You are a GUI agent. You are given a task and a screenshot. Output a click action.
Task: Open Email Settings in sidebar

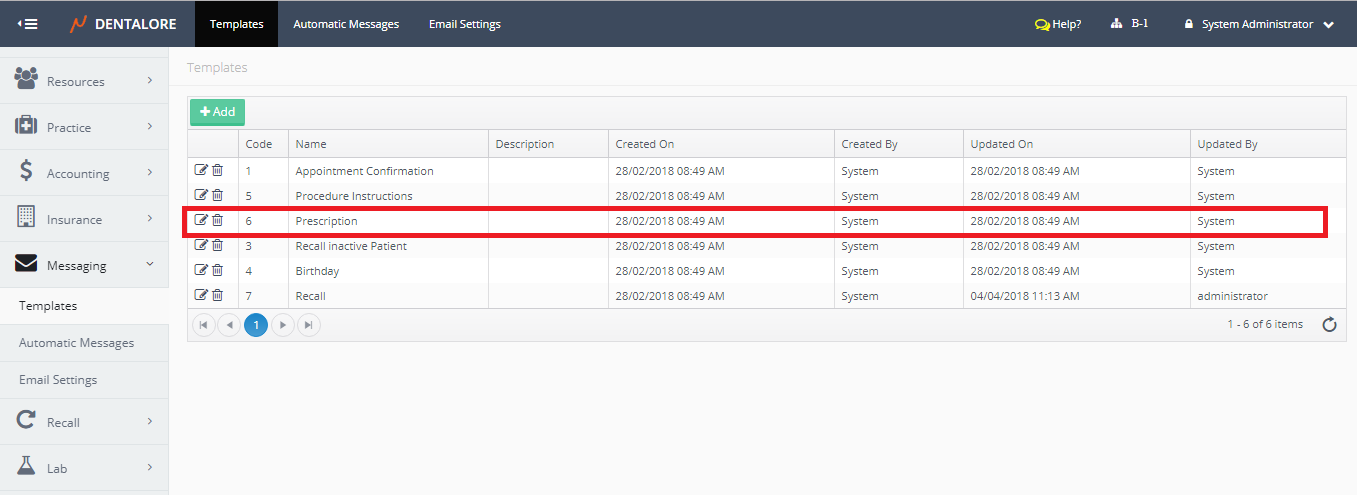pyautogui.click(x=58, y=380)
